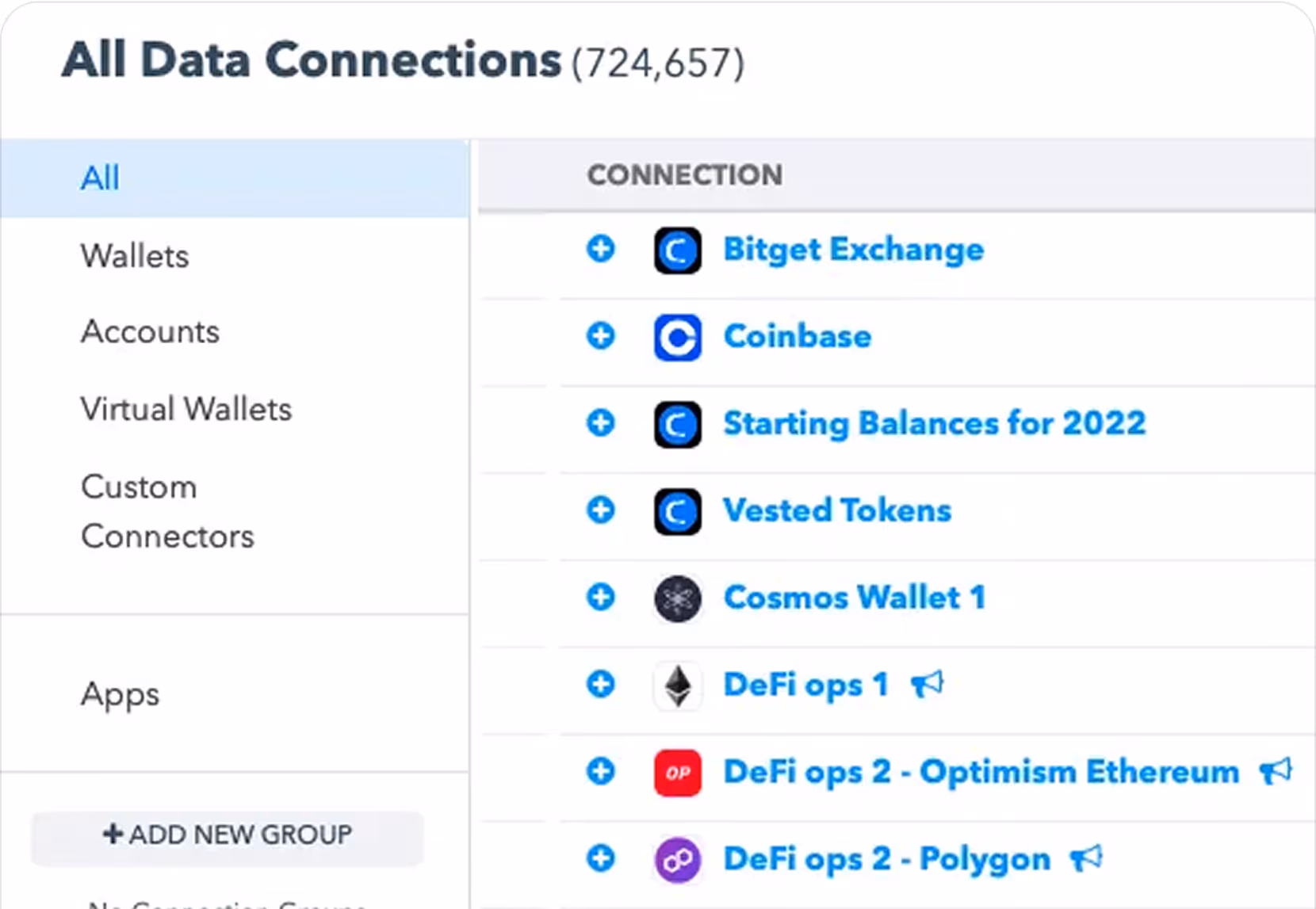This screenshot has height=909, width=1316.
Task: Expand Starting Balances for 2022 plus icon
Action: pos(601,423)
